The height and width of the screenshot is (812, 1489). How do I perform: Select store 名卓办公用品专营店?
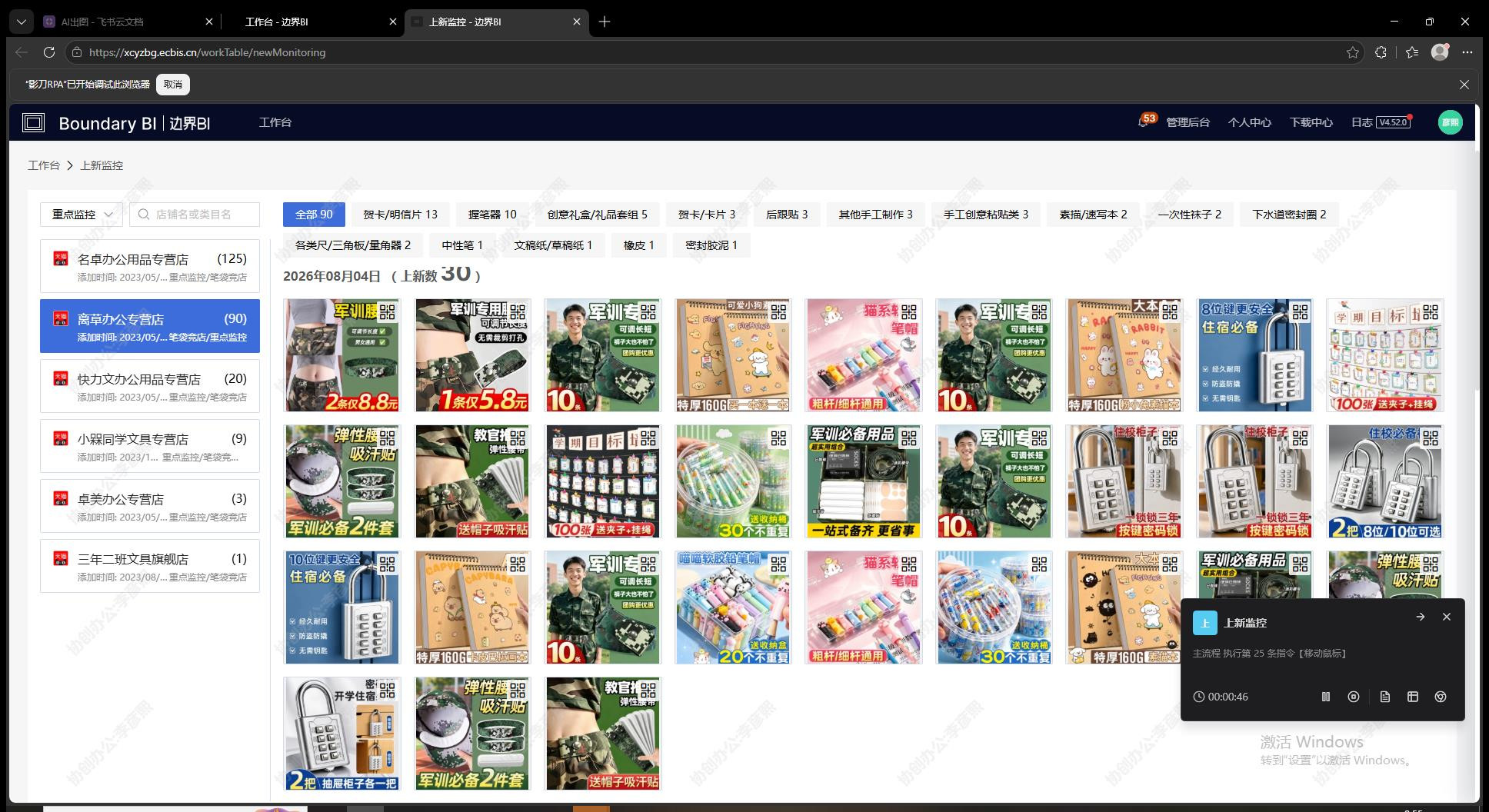(150, 266)
